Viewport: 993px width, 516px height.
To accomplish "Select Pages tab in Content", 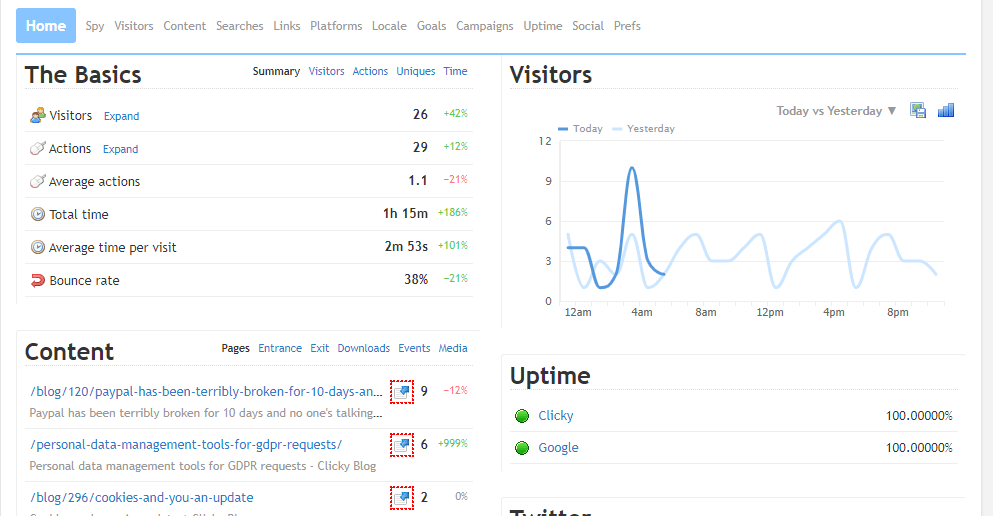I will [x=236, y=348].
